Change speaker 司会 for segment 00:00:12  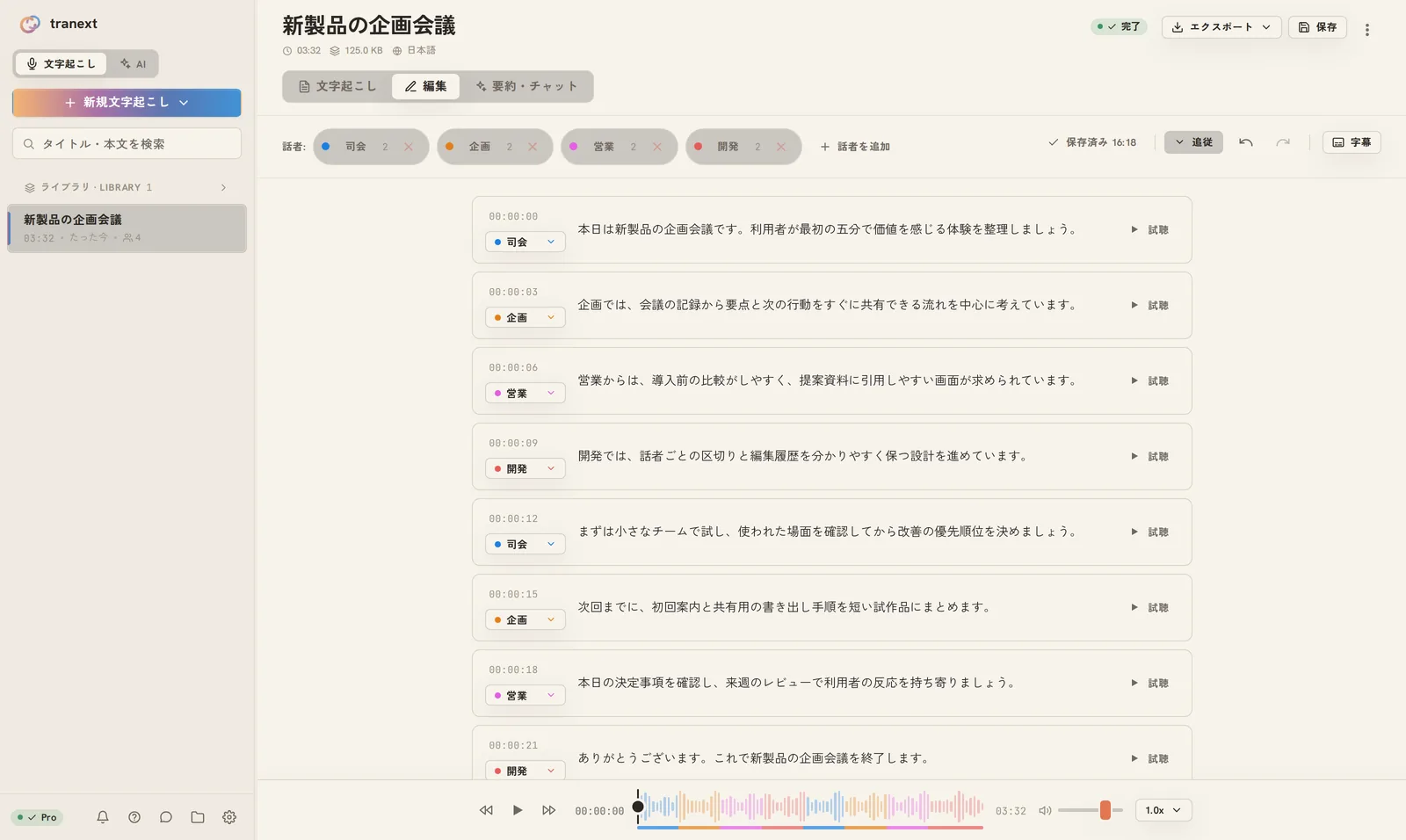coord(525,544)
